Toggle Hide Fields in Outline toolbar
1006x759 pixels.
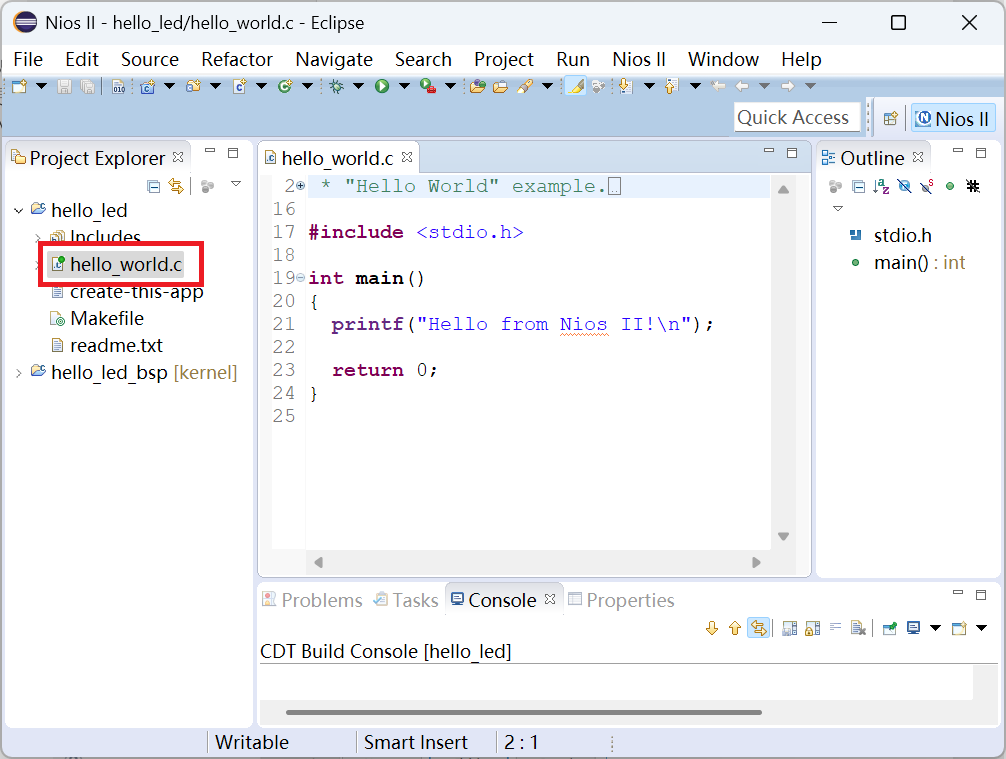[904, 187]
